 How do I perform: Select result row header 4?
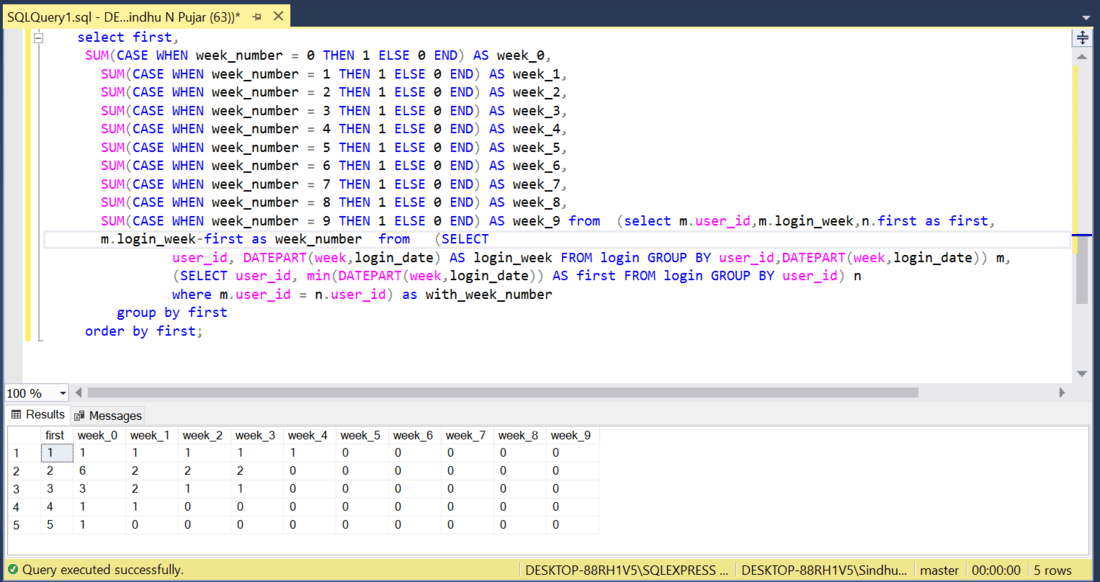(23, 507)
